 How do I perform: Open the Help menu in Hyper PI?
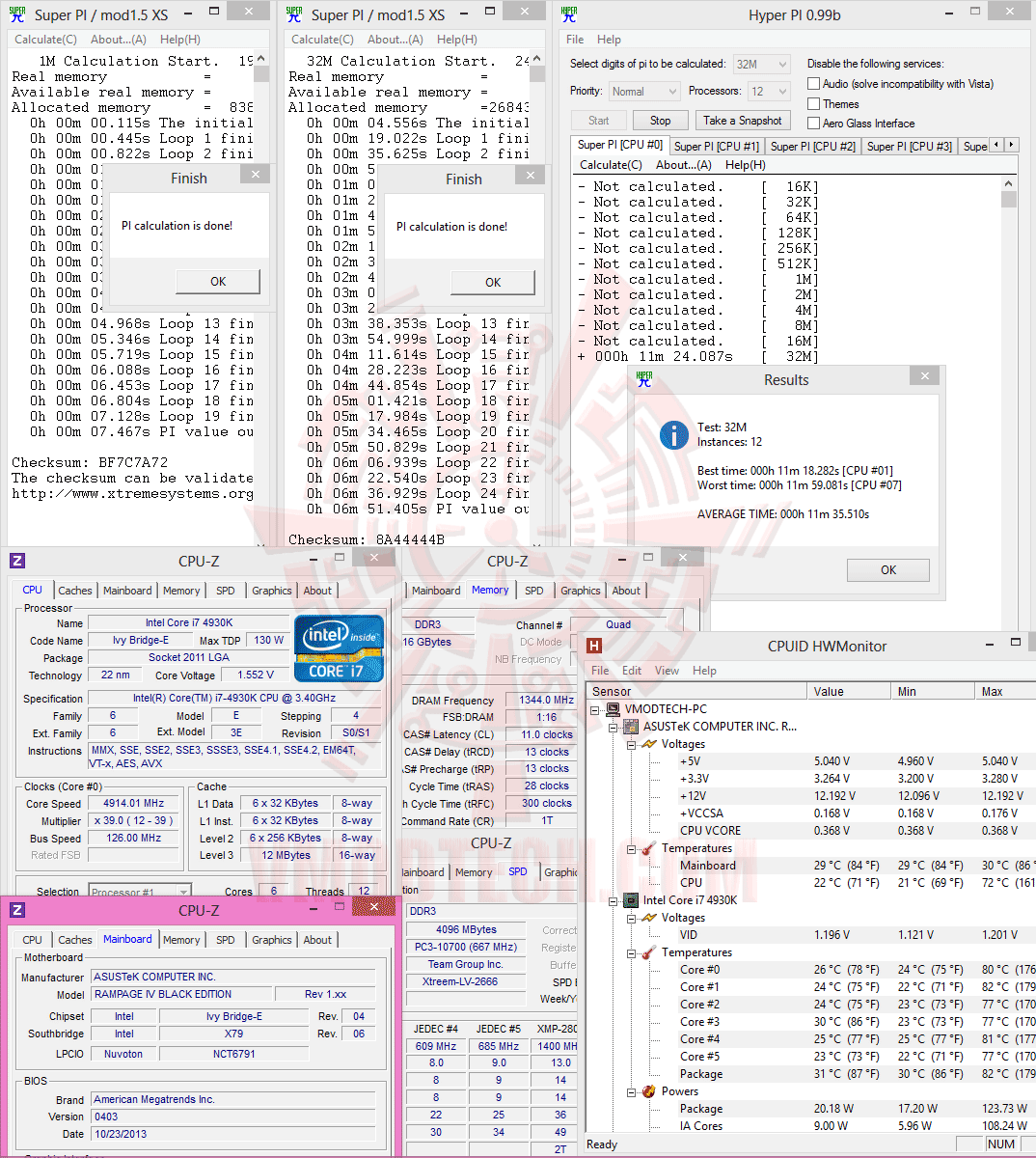(609, 40)
